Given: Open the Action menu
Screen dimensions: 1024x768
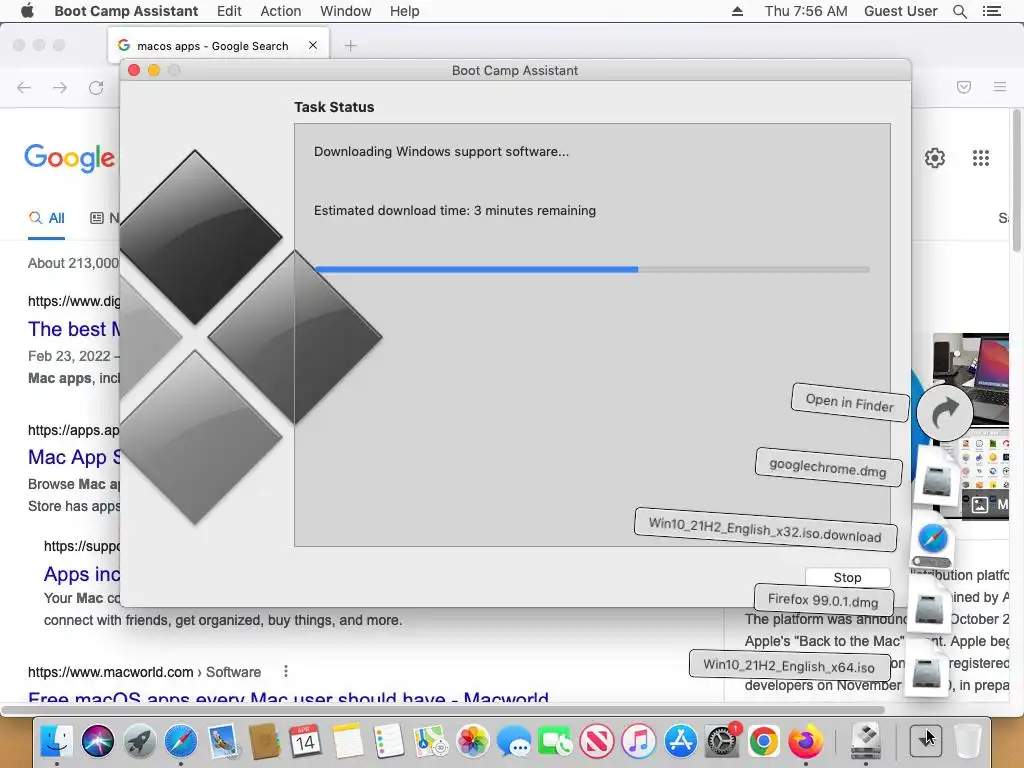Looking at the screenshot, I should pyautogui.click(x=281, y=11).
